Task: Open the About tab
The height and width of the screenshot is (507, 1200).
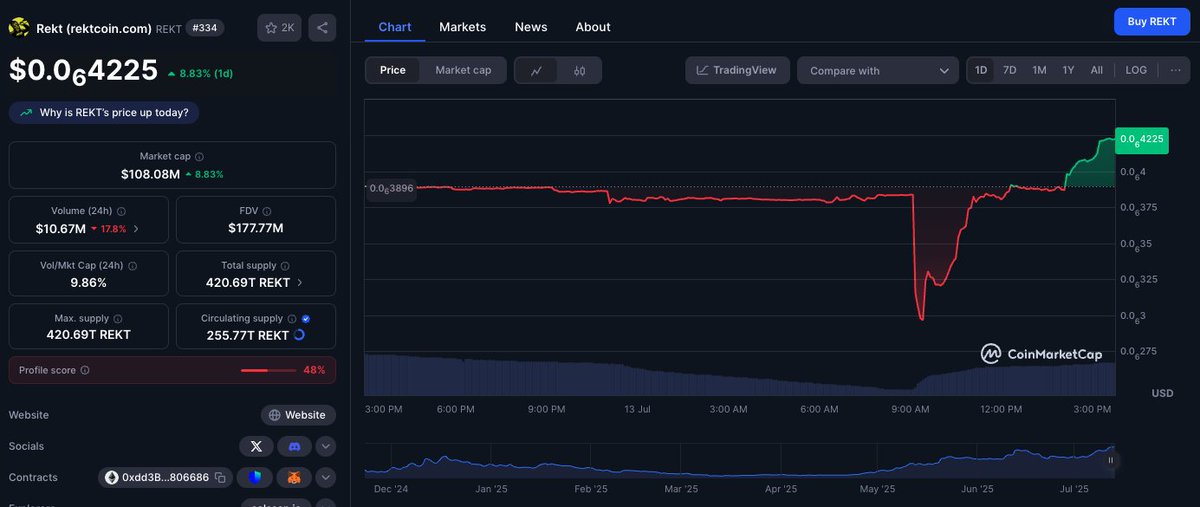Action: (593, 27)
